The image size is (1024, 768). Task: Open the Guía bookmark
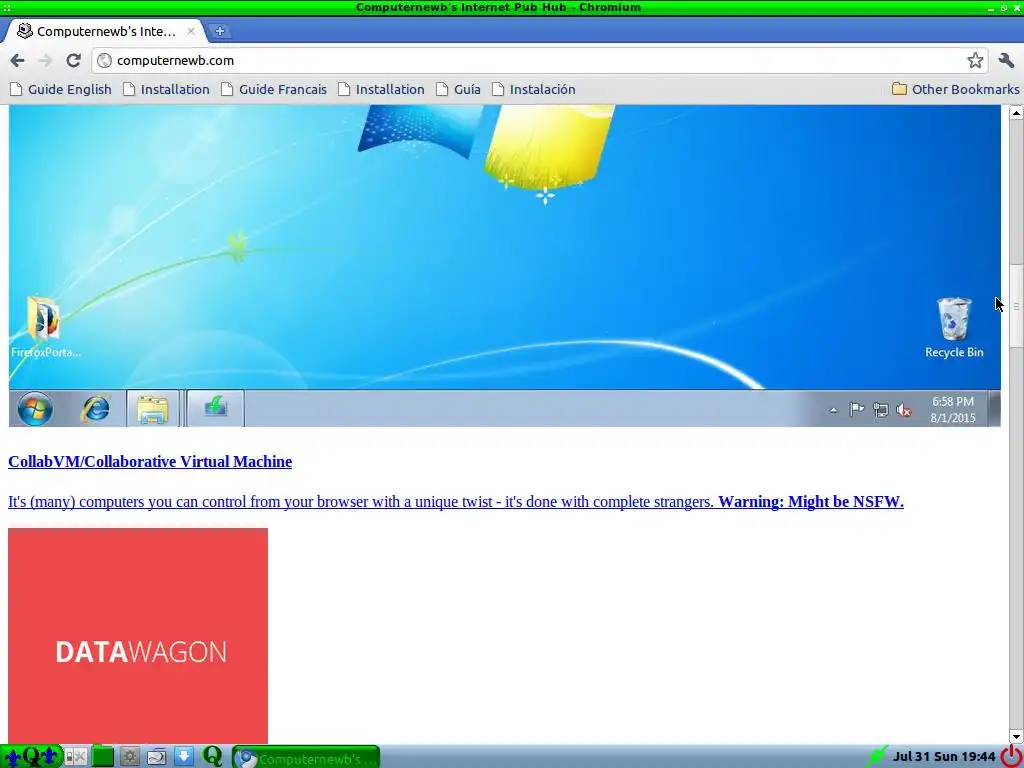(458, 89)
